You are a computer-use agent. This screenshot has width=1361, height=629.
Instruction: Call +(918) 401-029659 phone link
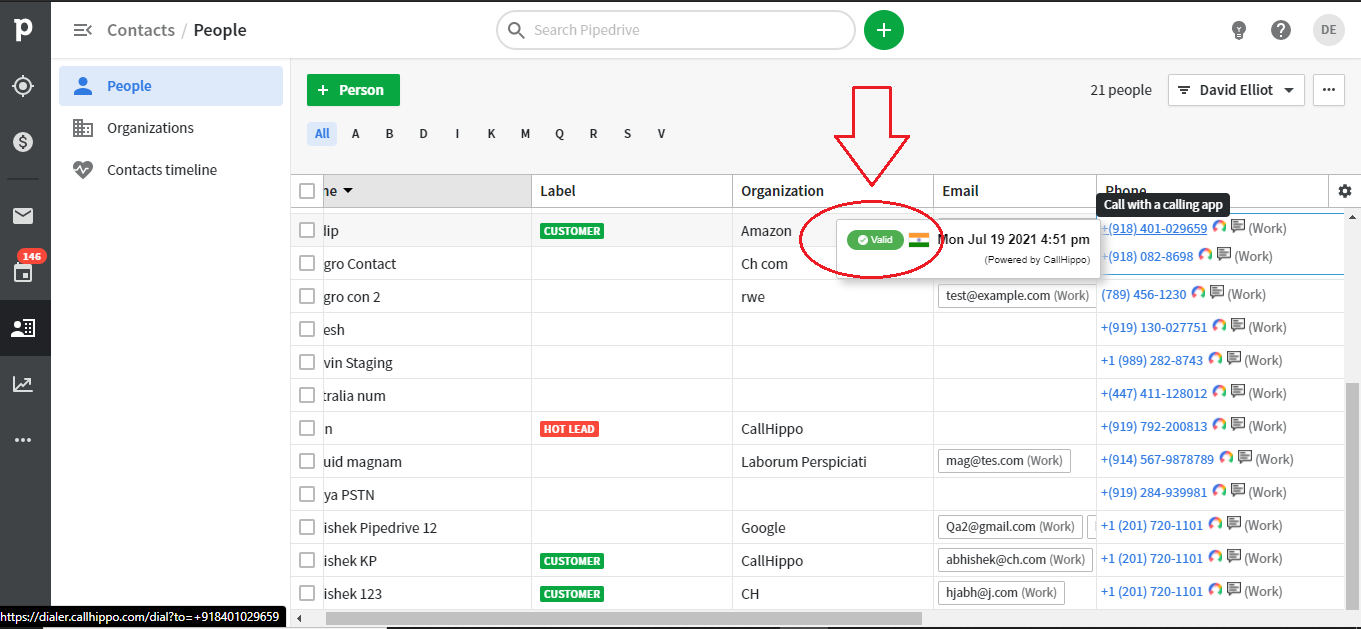click(1154, 228)
